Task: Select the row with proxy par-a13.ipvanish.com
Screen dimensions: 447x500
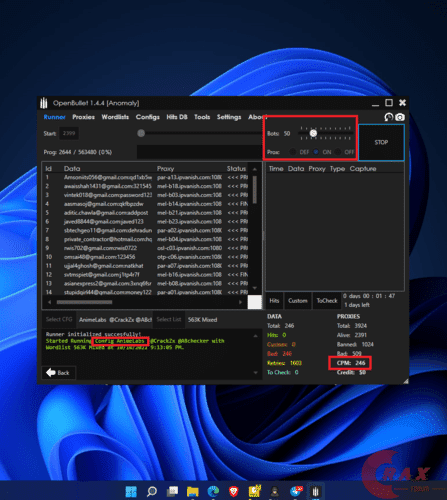Action: 147,177
